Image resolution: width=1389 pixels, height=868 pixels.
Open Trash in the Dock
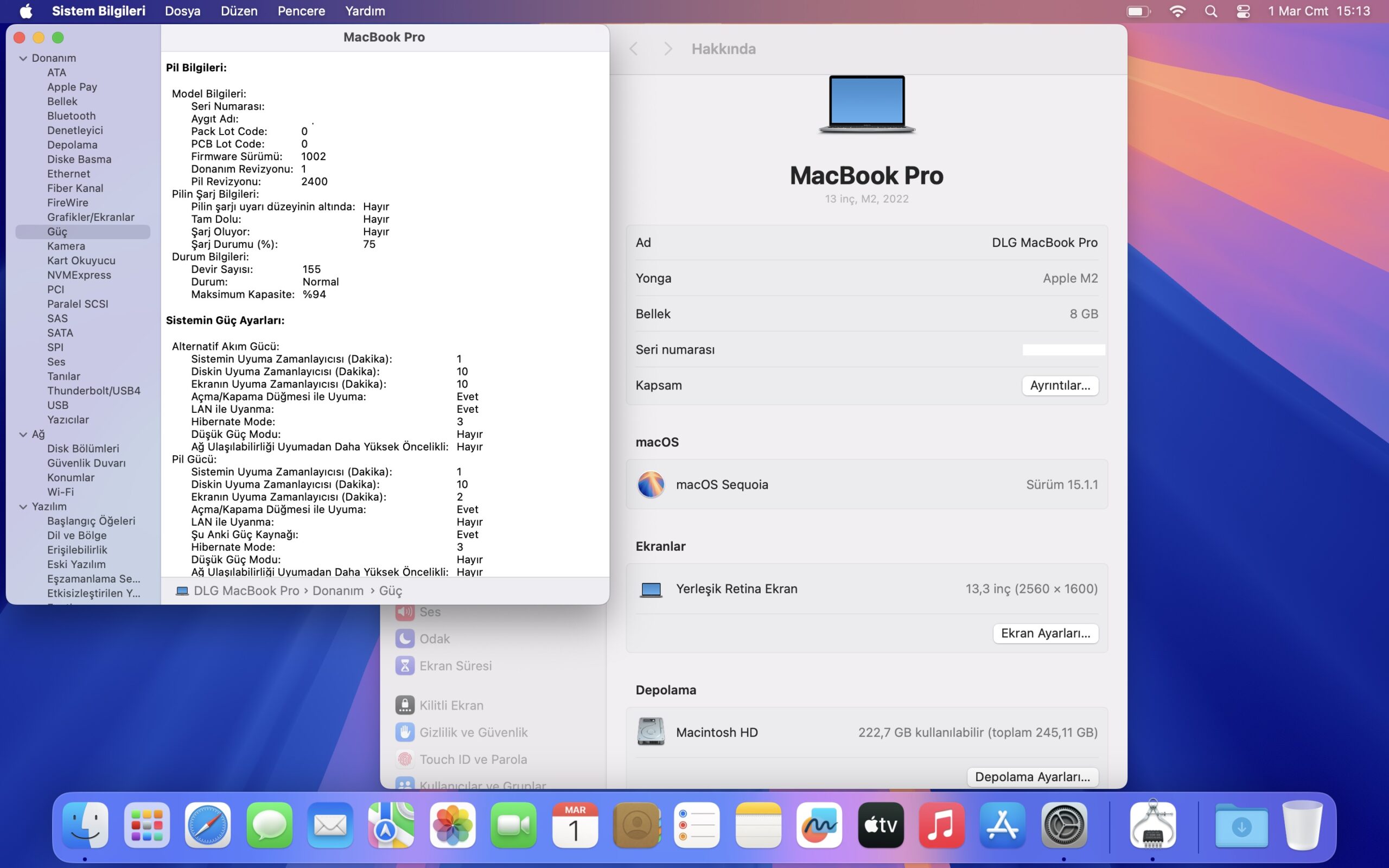coord(1302,826)
